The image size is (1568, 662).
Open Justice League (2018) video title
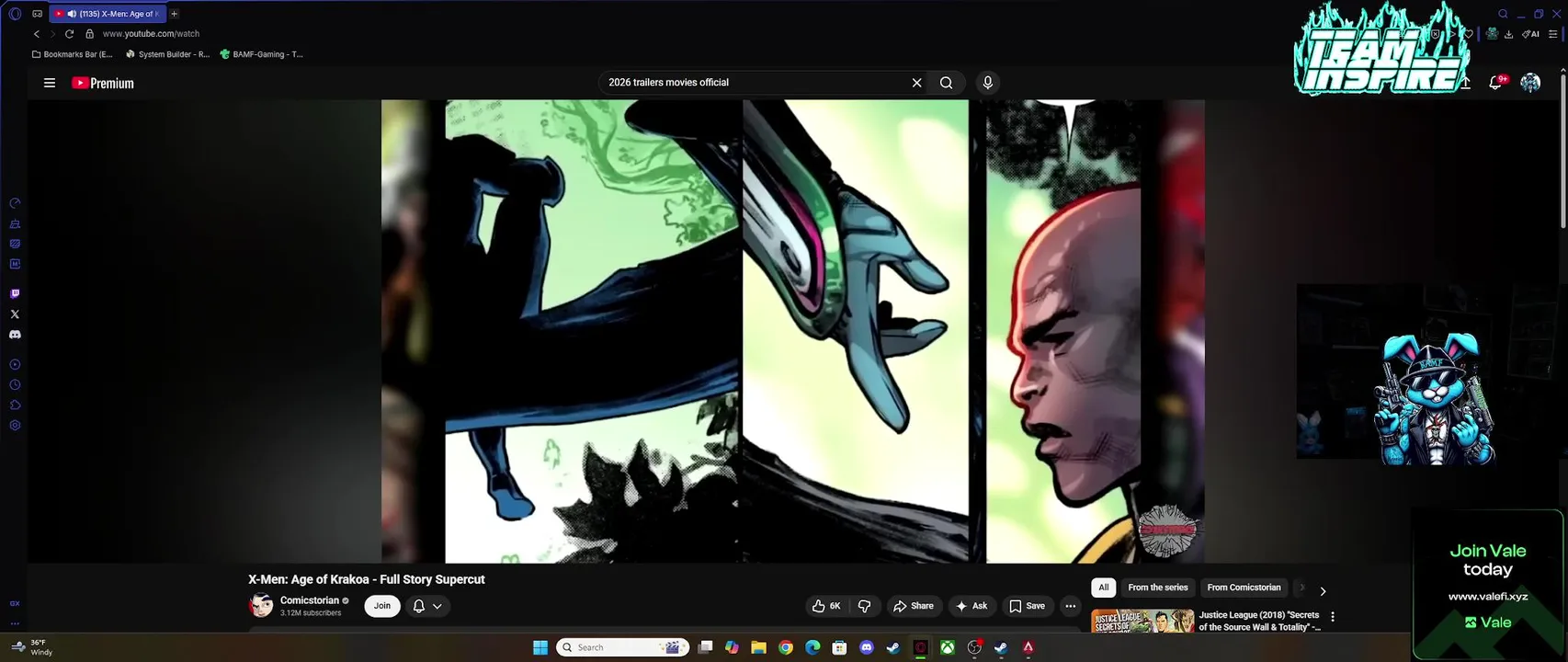pos(1259,621)
